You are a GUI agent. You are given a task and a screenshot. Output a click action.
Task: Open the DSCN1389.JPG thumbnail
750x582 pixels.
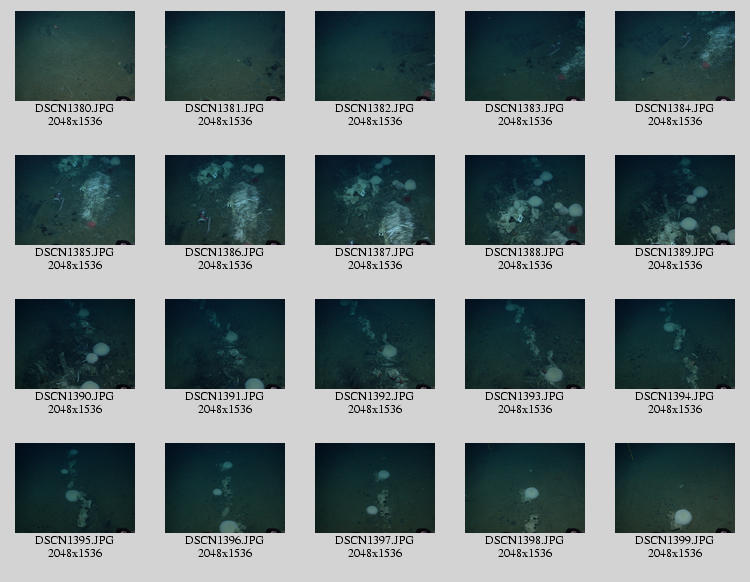click(675, 200)
